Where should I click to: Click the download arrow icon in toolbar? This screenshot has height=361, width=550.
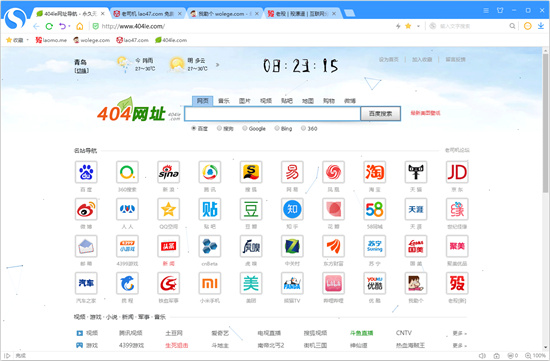point(541,26)
